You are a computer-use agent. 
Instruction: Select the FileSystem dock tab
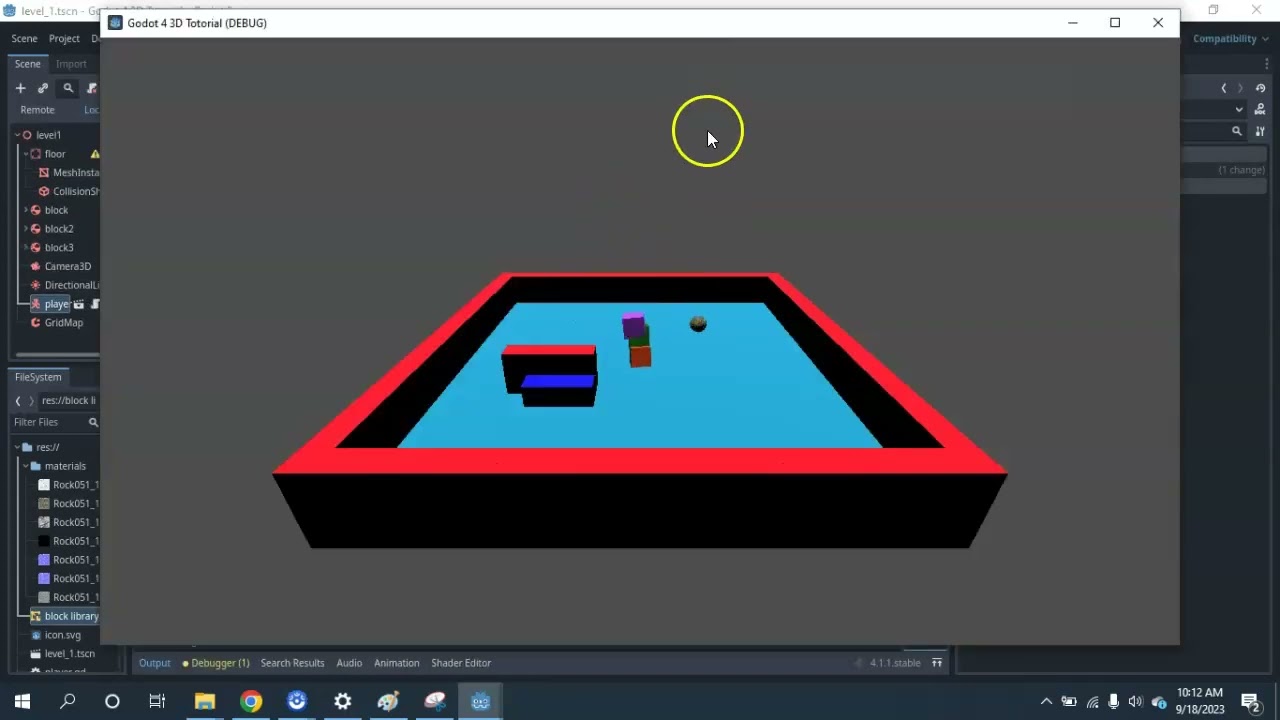[38, 377]
